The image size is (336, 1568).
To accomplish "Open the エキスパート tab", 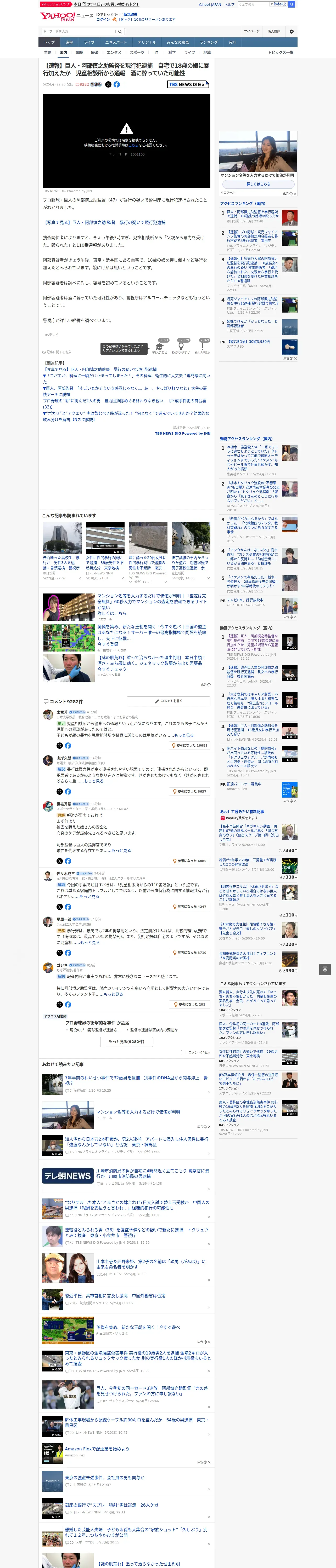I will 116,43.
